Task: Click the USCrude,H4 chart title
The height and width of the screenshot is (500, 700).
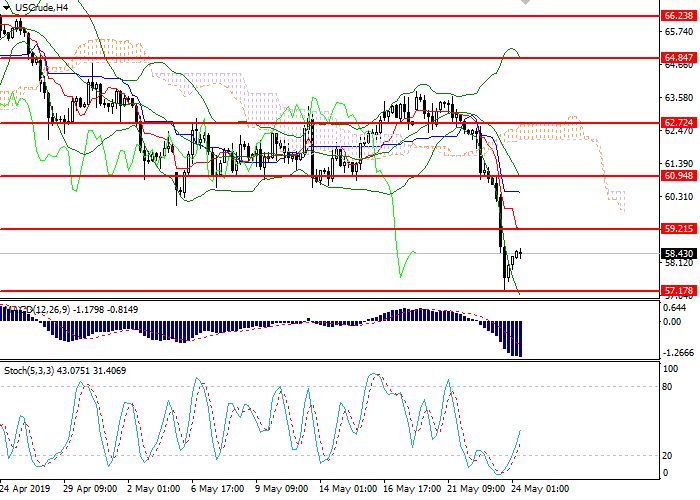Action: tap(44, 7)
